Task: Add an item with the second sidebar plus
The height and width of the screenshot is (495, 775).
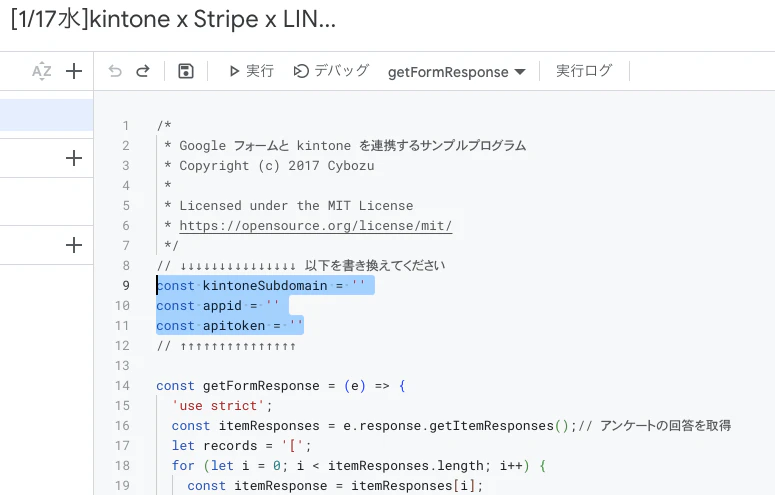Action: (x=74, y=158)
